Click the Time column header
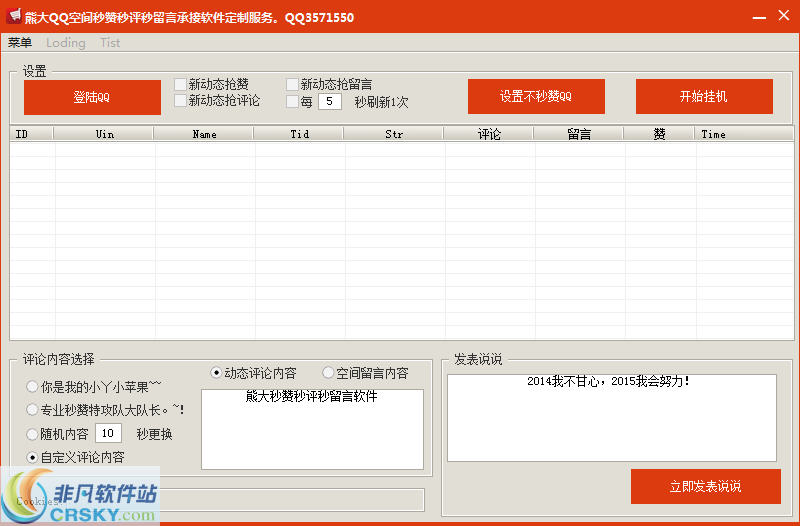 tap(744, 134)
